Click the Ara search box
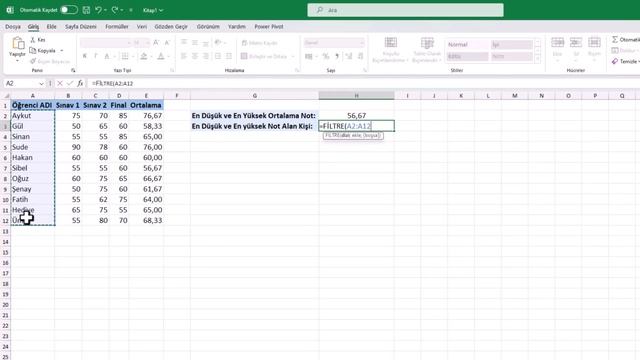This screenshot has width=640, height=360. pyautogui.click(x=405, y=10)
